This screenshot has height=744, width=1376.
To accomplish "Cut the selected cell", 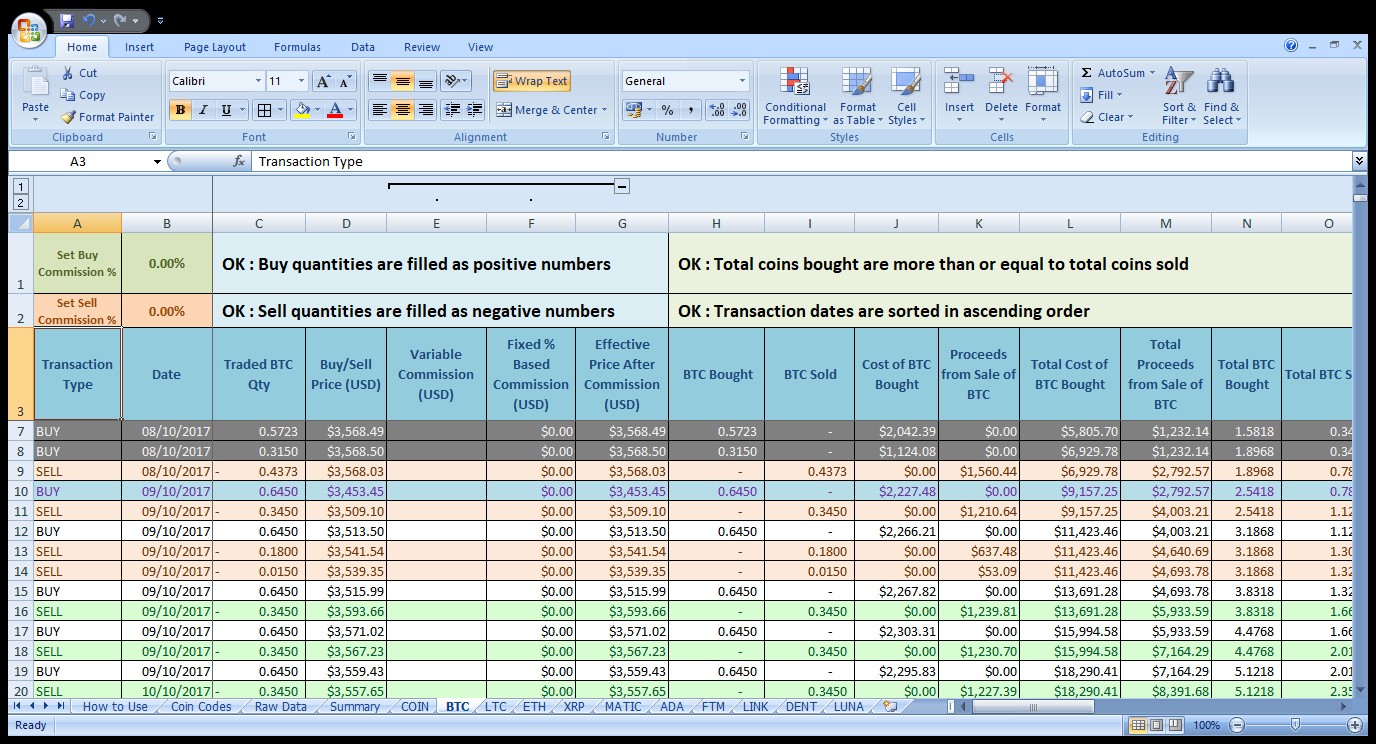I will point(78,73).
